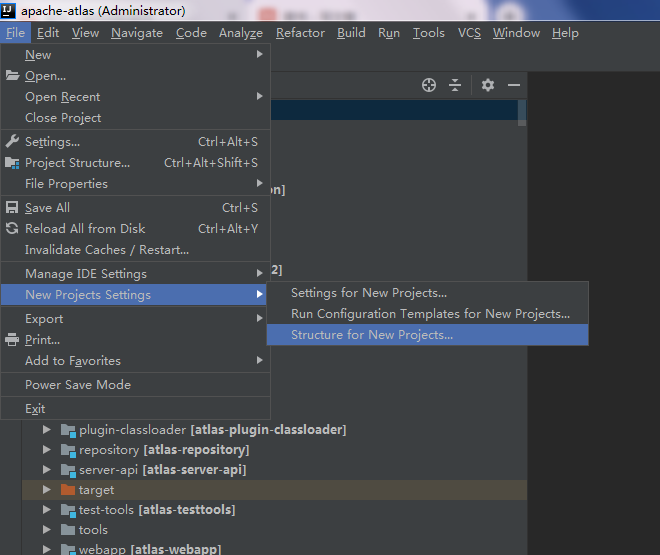Click the reload icon beside Reload All from Disk
This screenshot has height=555, width=660.
pyautogui.click(x=12, y=228)
